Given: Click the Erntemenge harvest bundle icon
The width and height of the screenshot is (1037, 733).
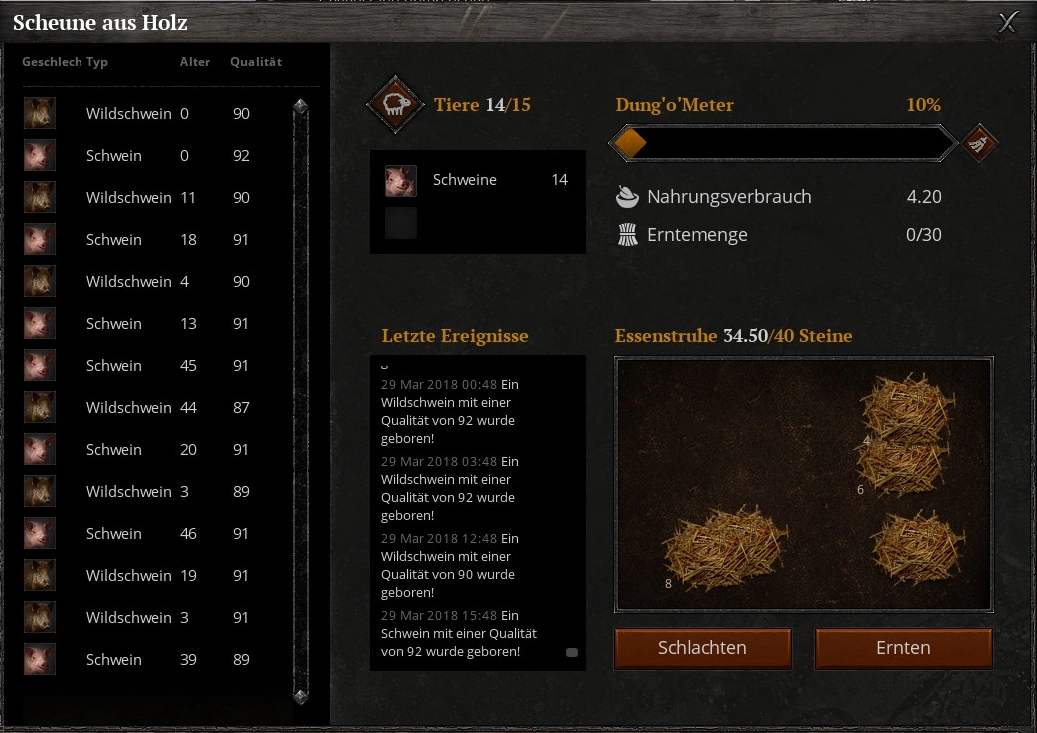Looking at the screenshot, I should tap(628, 235).
